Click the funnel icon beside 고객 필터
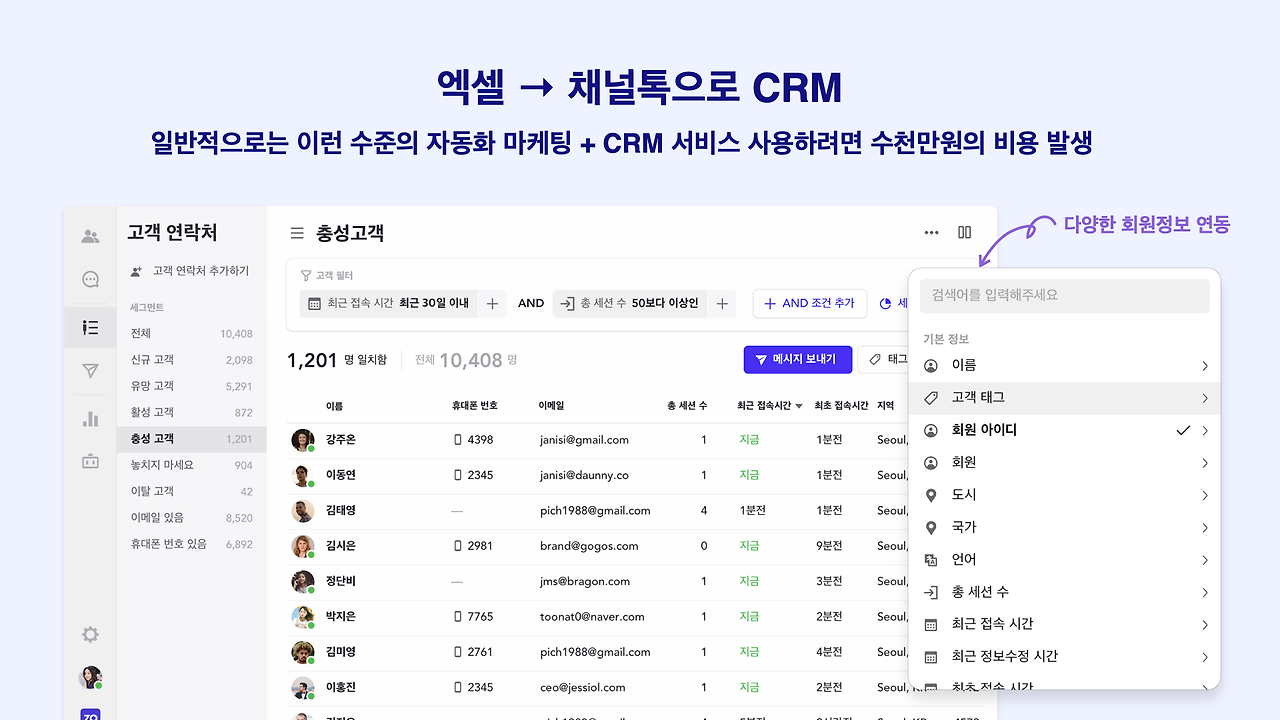This screenshot has height=720, width=1280. click(306, 275)
